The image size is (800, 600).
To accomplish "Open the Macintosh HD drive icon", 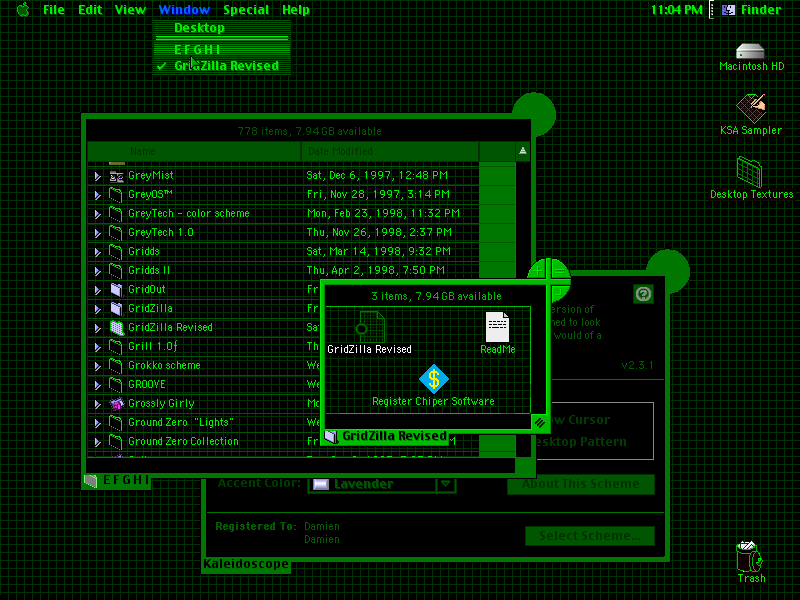I will (x=750, y=51).
